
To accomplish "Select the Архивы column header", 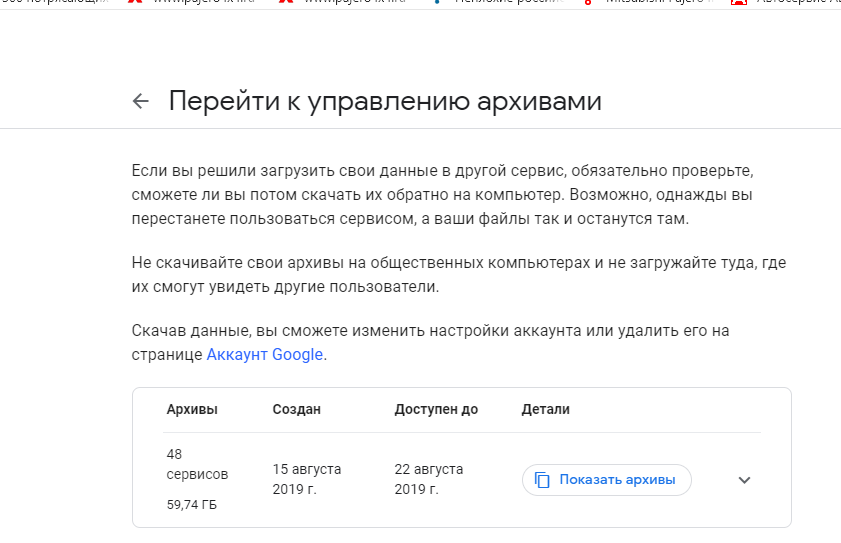I will [x=192, y=409].
